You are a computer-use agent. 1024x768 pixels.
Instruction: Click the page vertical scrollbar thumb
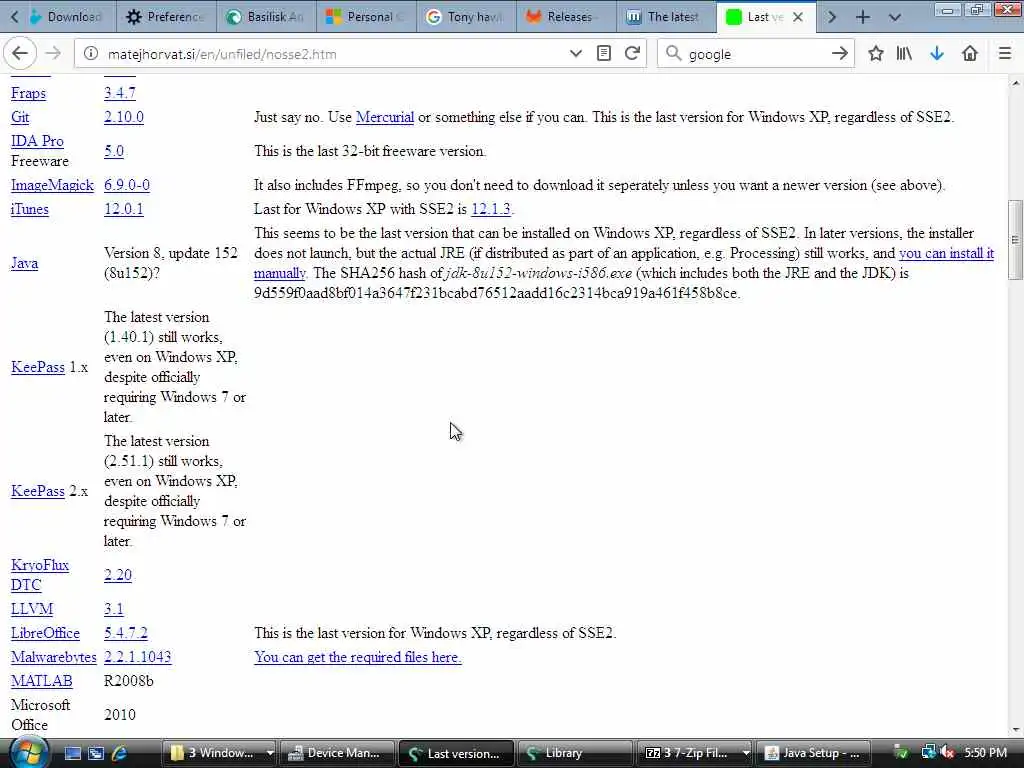coord(1016,240)
